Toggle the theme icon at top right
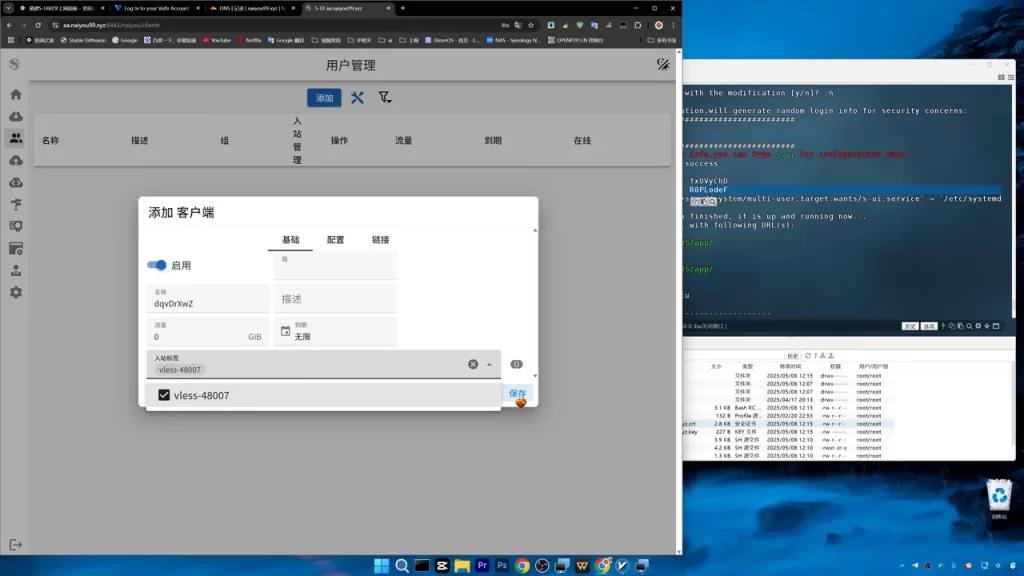The width and height of the screenshot is (1024, 576). 663,64
